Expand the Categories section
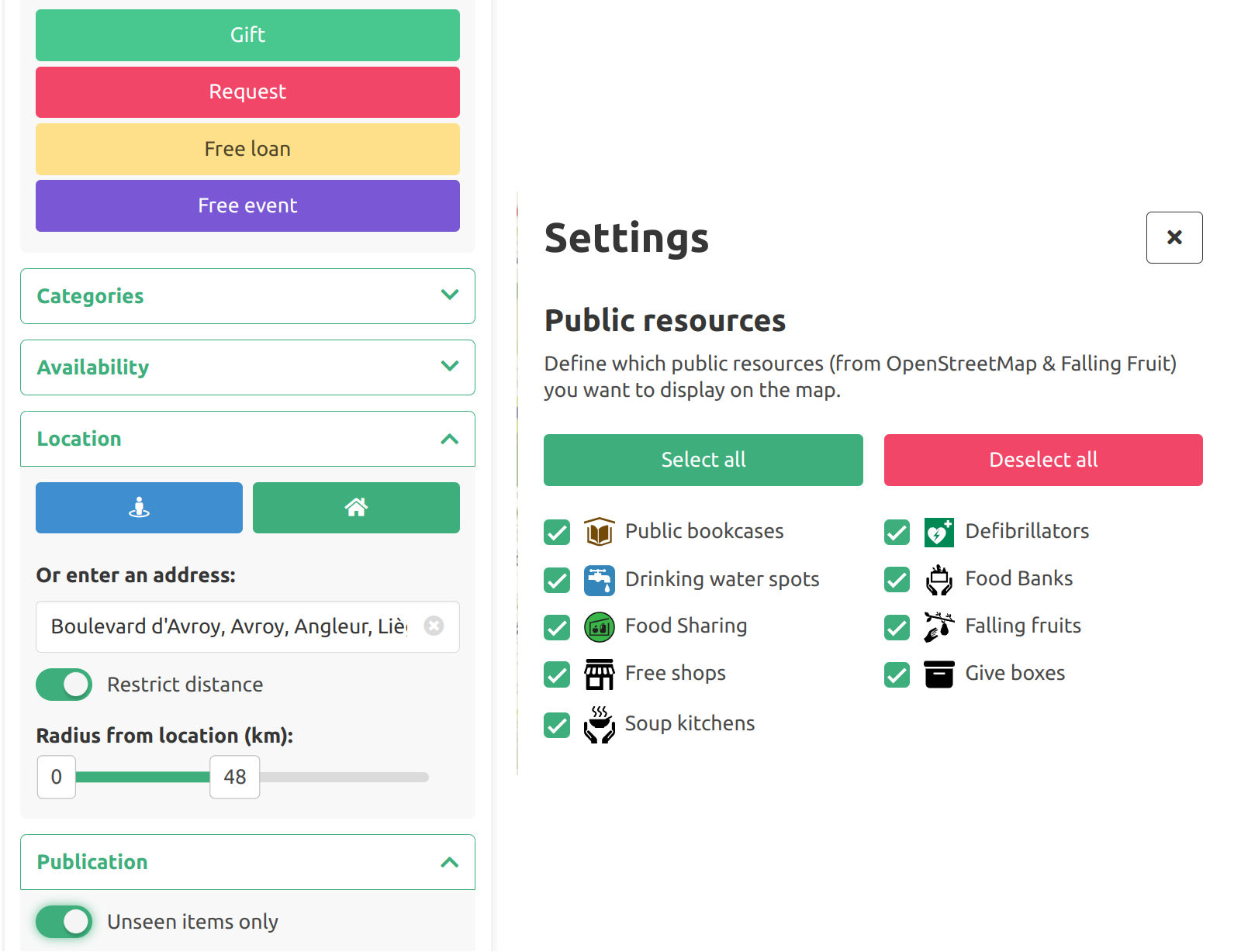The image size is (1241, 952). (247, 296)
